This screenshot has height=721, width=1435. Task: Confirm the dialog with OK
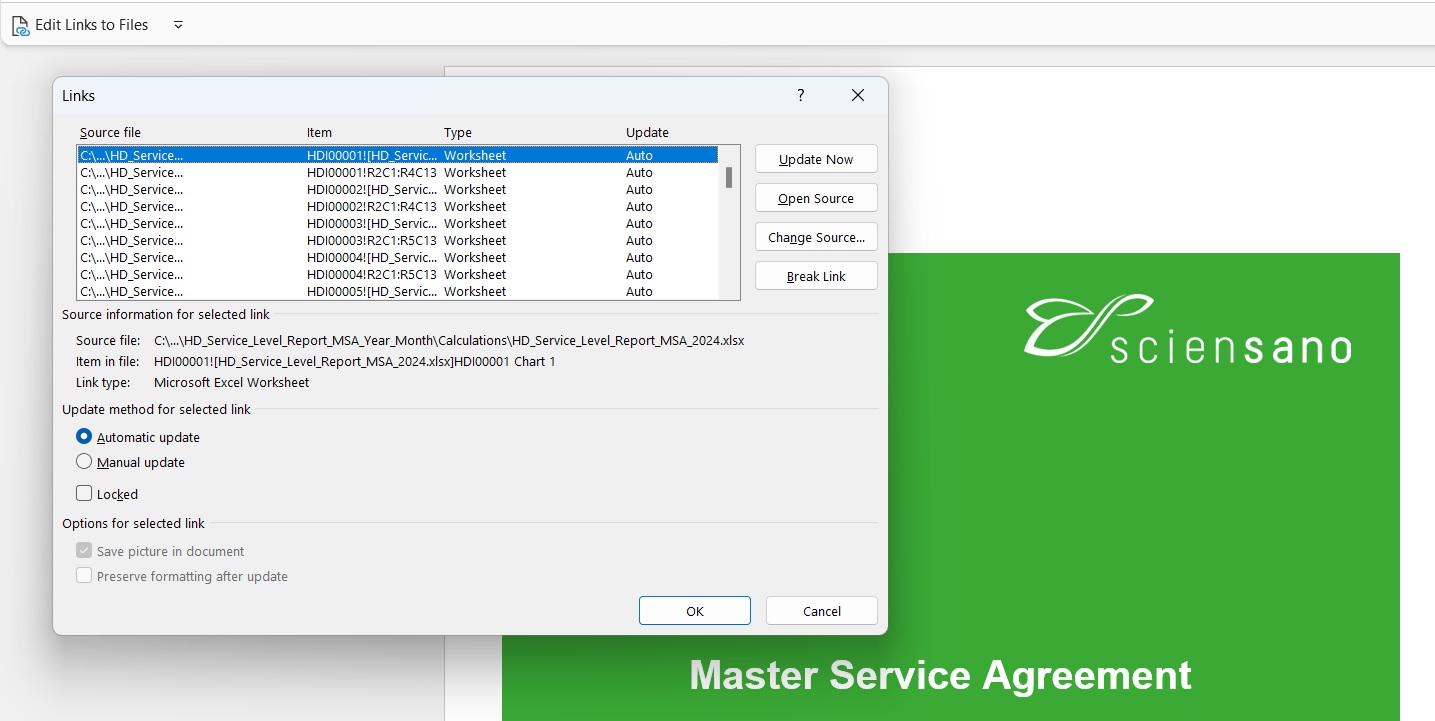pos(694,611)
